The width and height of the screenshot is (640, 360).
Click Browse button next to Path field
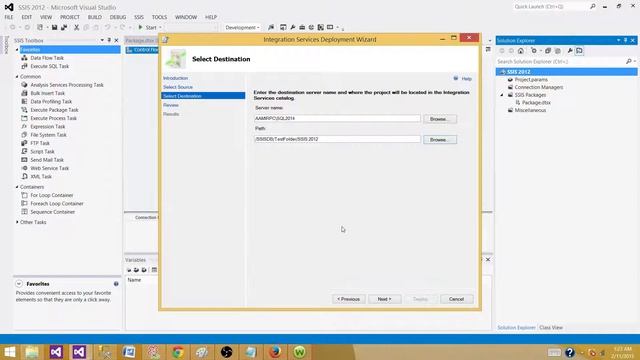(440, 140)
